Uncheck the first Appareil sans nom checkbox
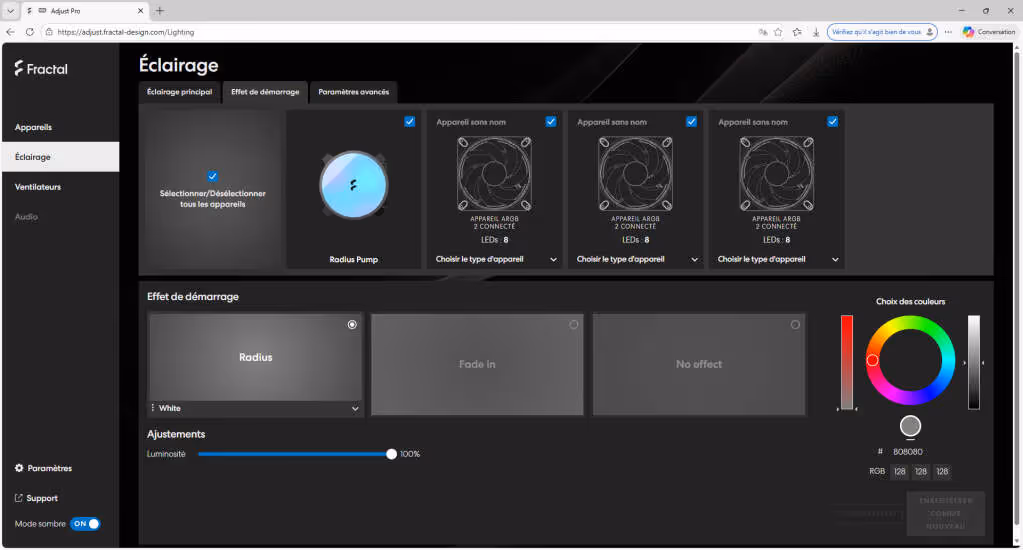This screenshot has width=1023, height=550. [551, 121]
